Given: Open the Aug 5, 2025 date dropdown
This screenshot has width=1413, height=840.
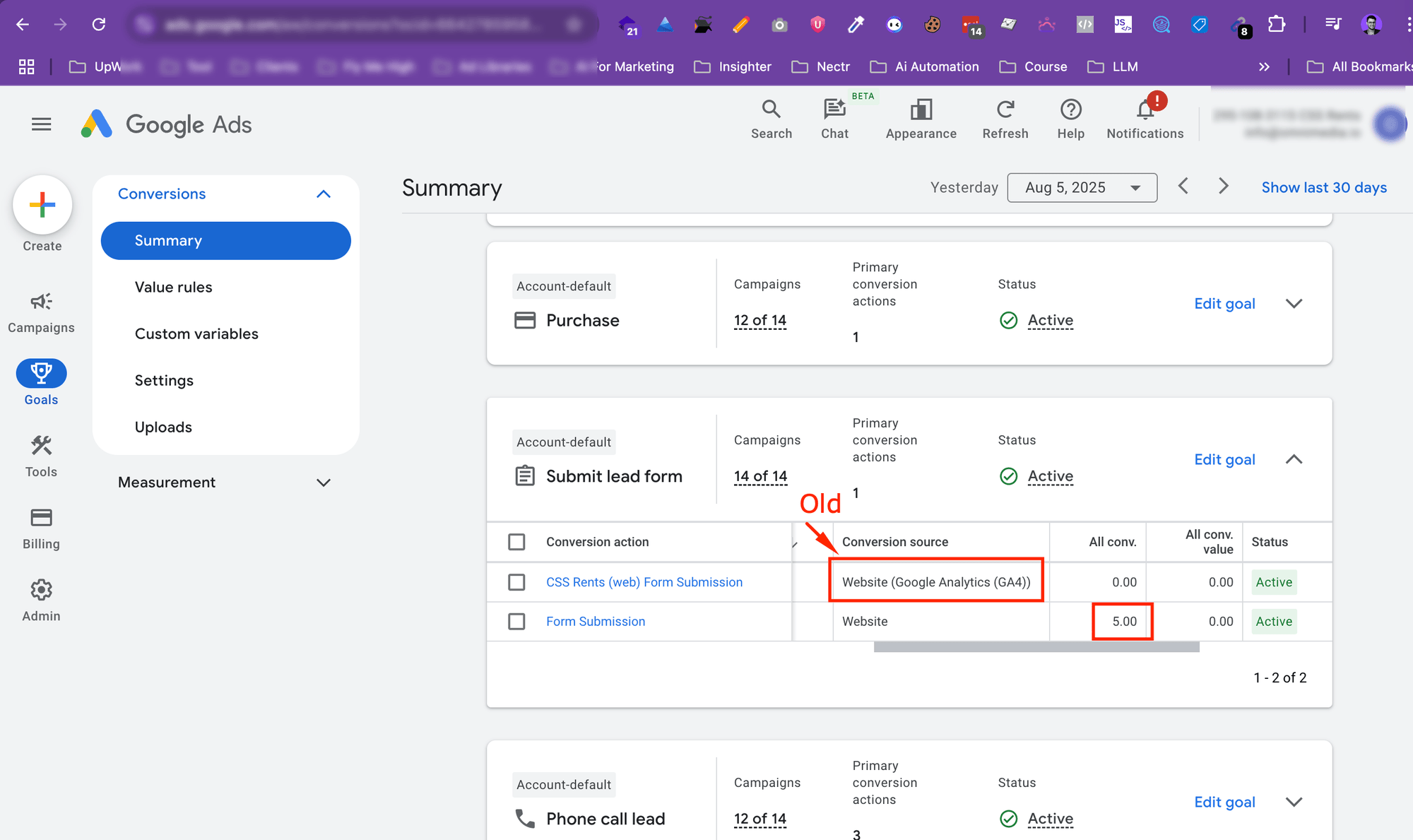Looking at the screenshot, I should (x=1082, y=187).
